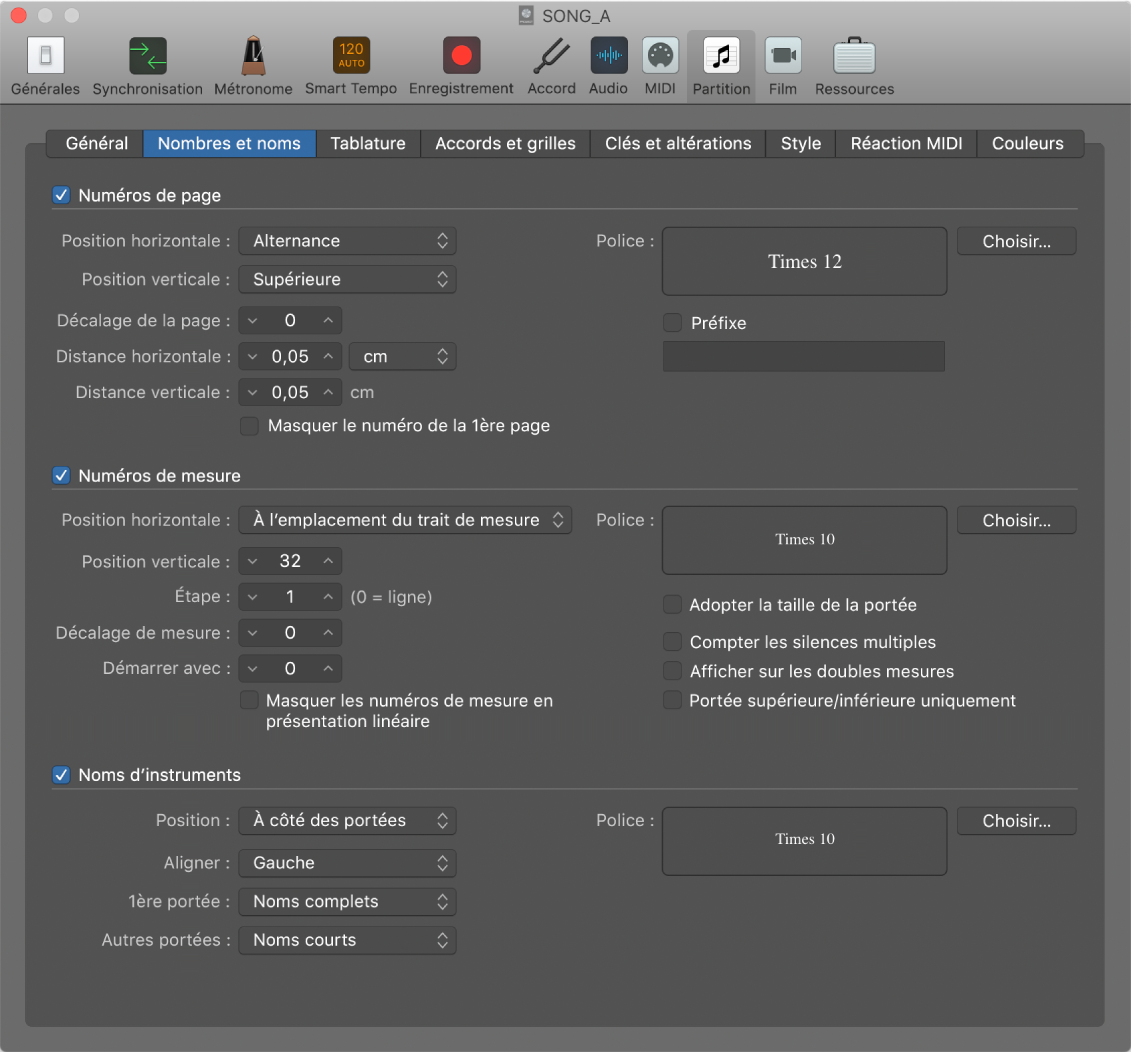Screen dimensions: 1131x1053
Task: Open the Générales settings icon
Action: [45, 56]
